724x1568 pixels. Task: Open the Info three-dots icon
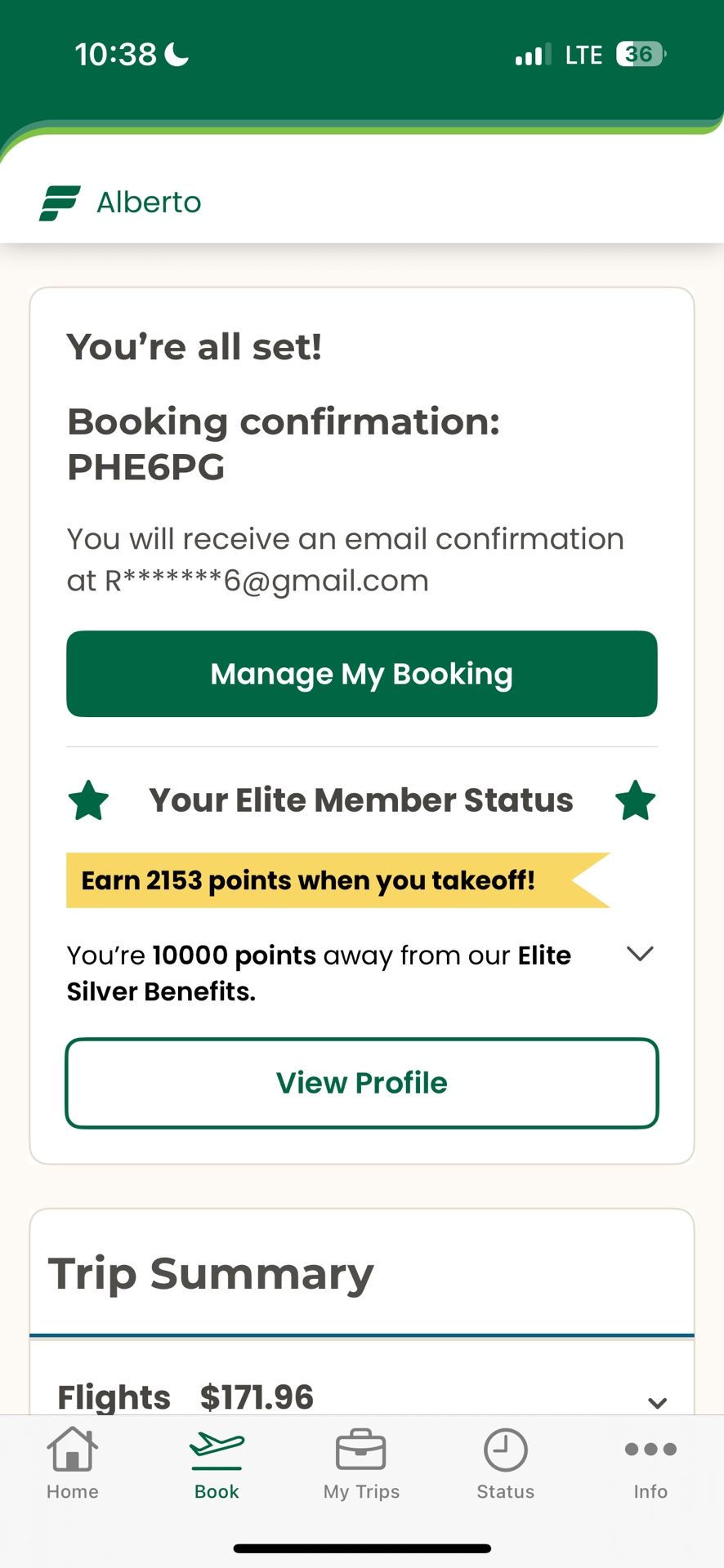click(x=650, y=1450)
